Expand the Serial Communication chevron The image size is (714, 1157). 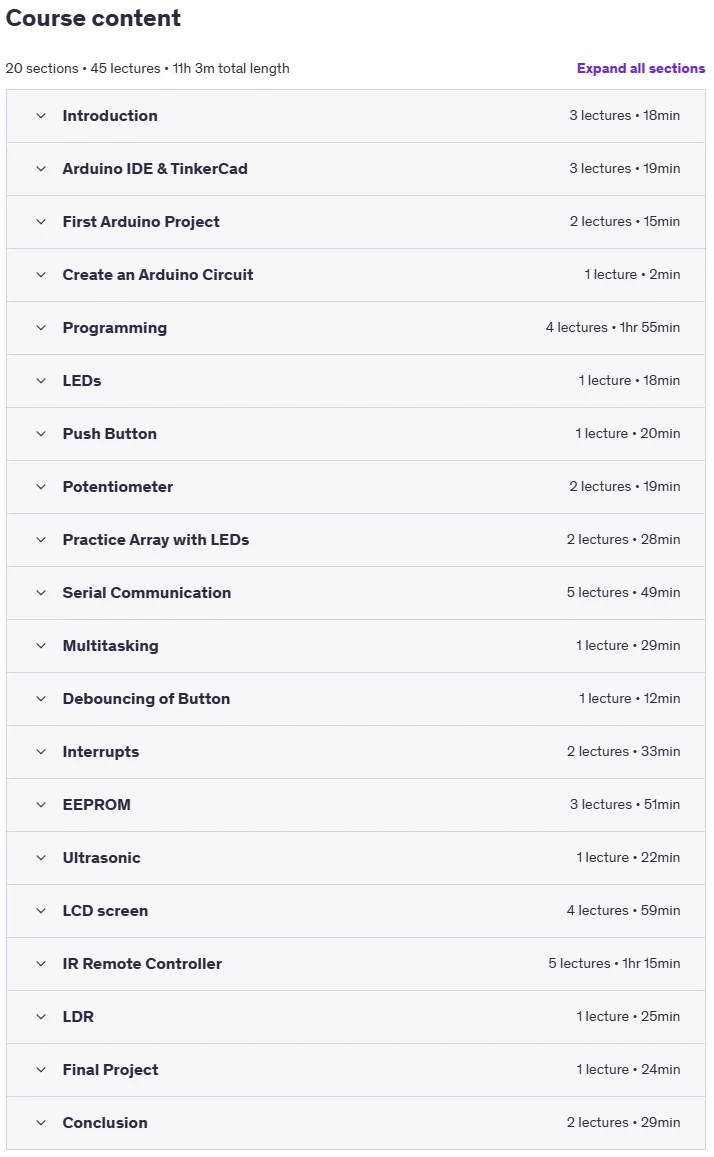point(41,593)
